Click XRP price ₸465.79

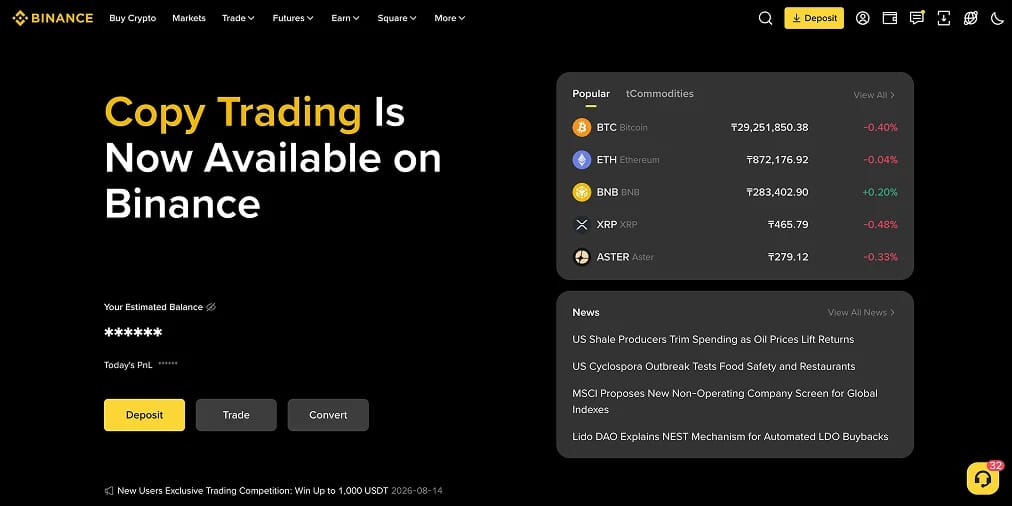tap(788, 225)
